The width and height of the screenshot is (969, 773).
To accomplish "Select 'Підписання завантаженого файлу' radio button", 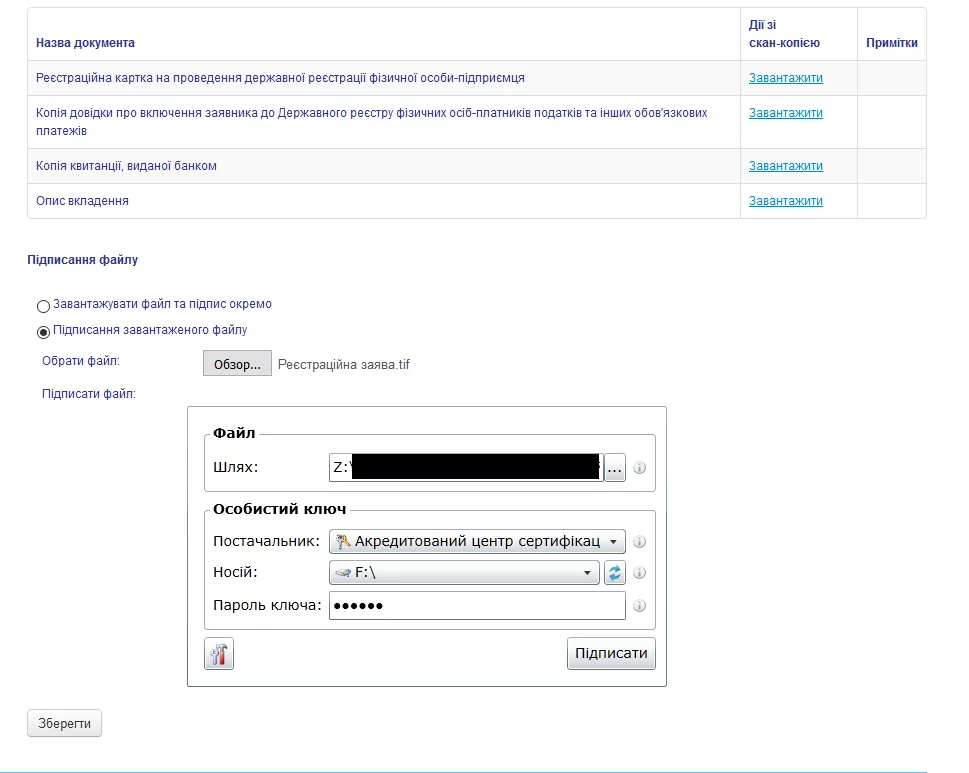I will (x=43, y=332).
